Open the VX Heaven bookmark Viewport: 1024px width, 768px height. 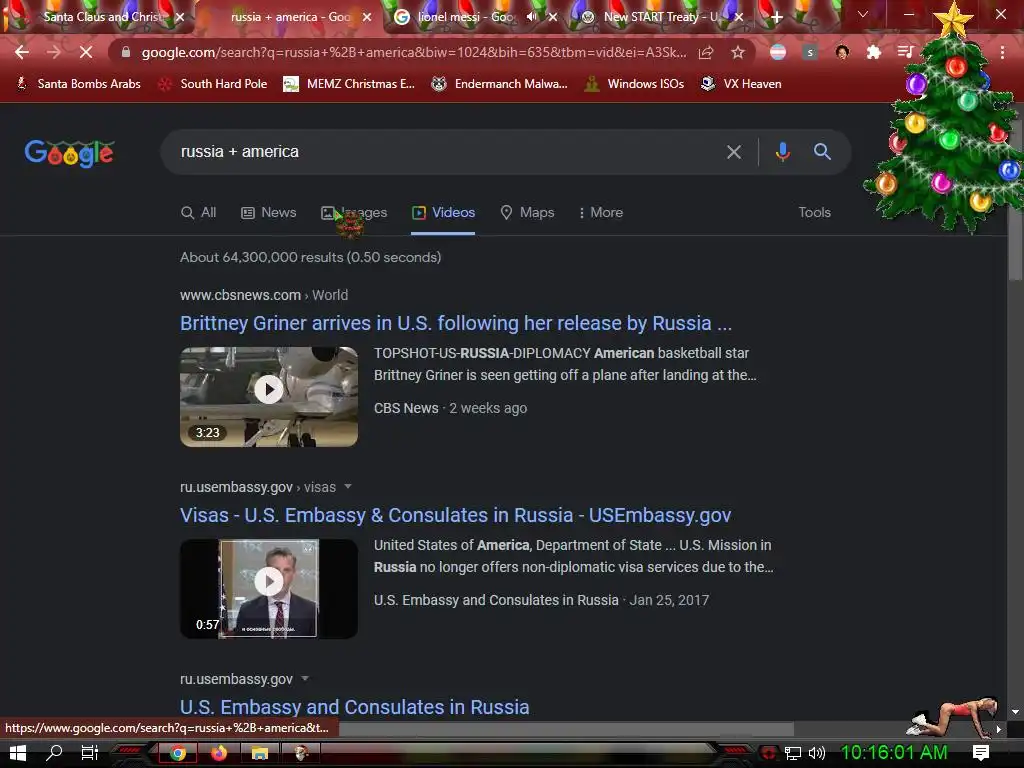[741, 84]
